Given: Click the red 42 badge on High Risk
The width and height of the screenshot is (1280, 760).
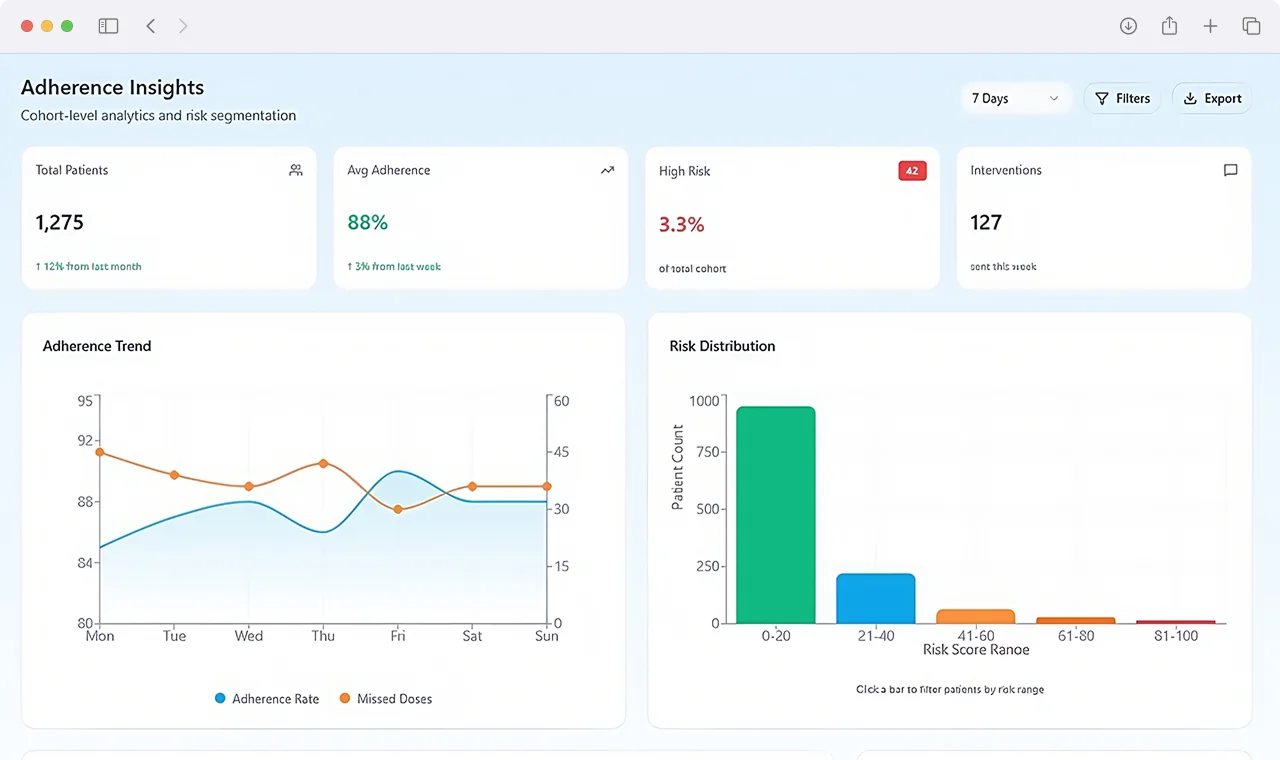Looking at the screenshot, I should click(912, 171).
